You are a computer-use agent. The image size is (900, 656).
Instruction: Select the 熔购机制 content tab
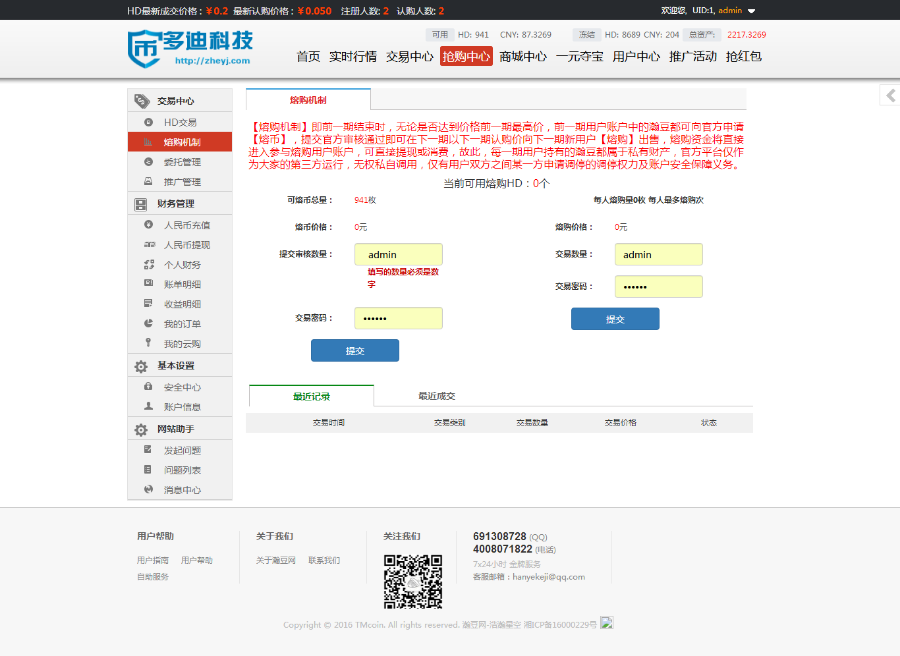(x=308, y=100)
